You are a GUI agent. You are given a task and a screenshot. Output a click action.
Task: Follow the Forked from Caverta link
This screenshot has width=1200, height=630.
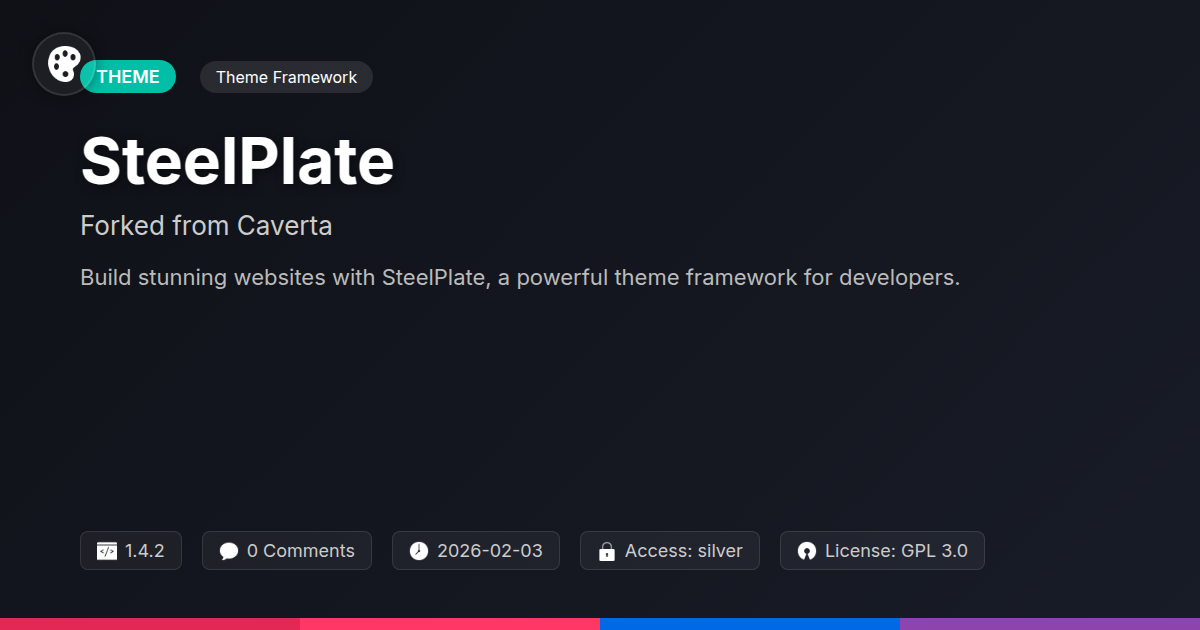206,226
